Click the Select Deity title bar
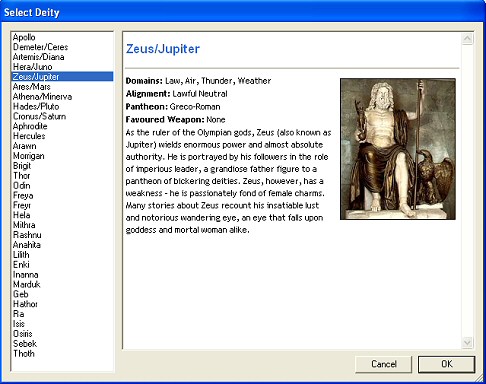This screenshot has width=486, height=384. (243, 12)
